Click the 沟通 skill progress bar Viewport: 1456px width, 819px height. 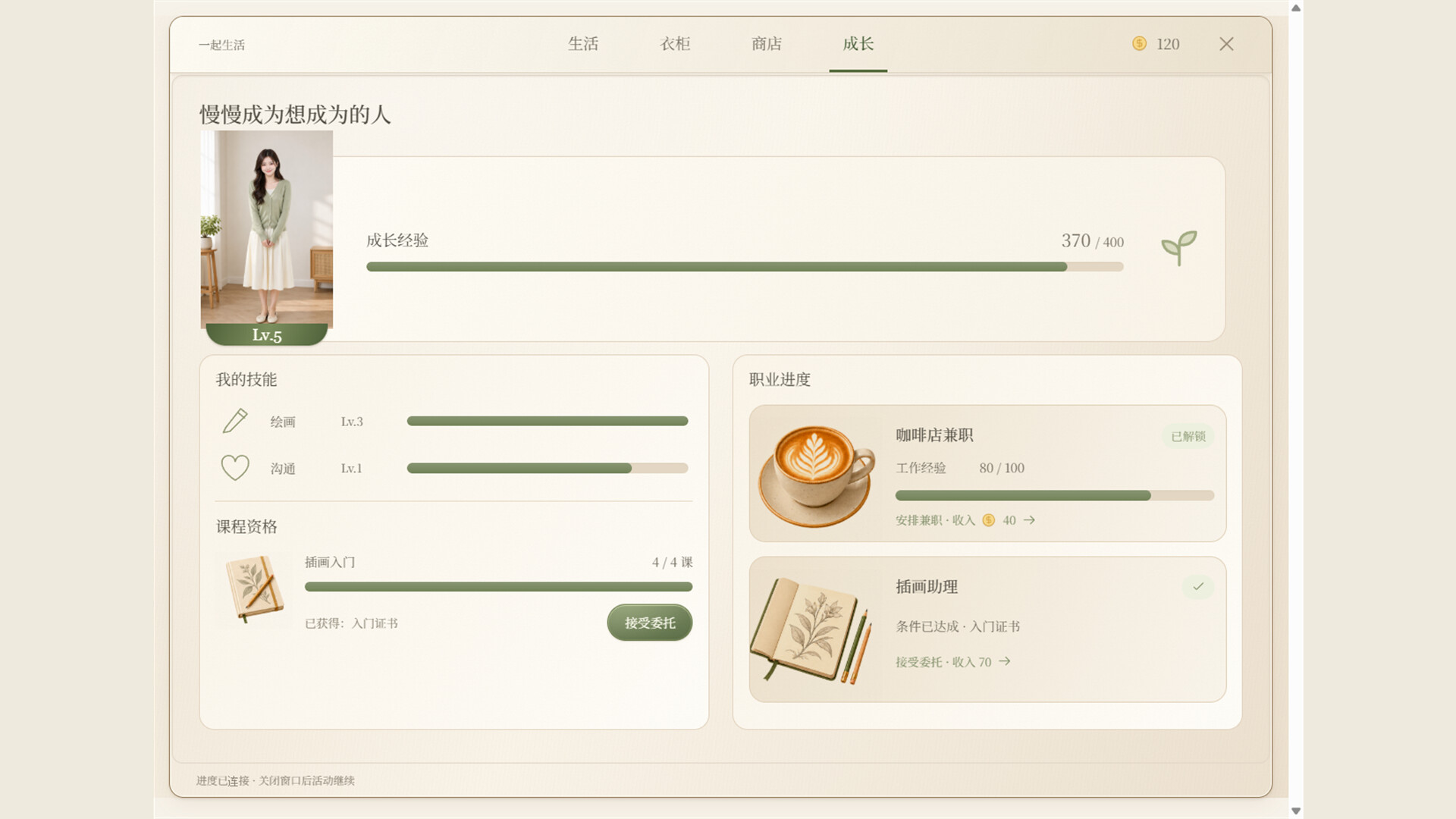coord(548,468)
